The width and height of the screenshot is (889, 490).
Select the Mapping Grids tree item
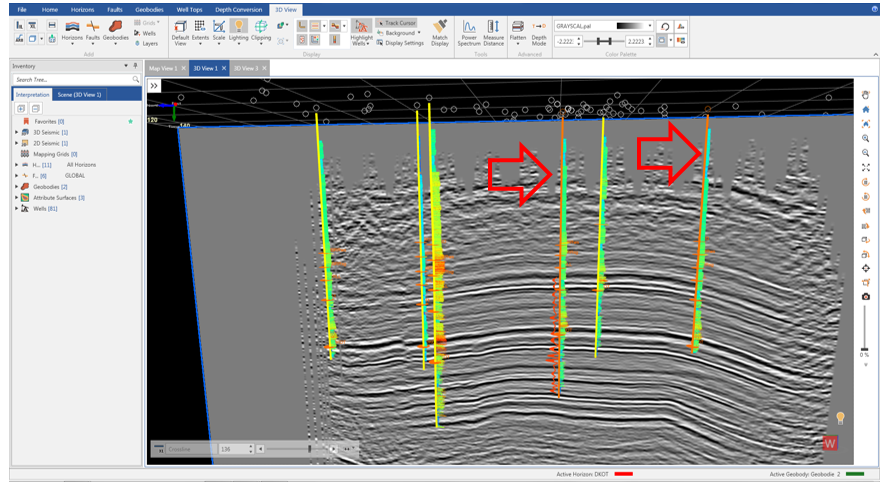(49, 154)
